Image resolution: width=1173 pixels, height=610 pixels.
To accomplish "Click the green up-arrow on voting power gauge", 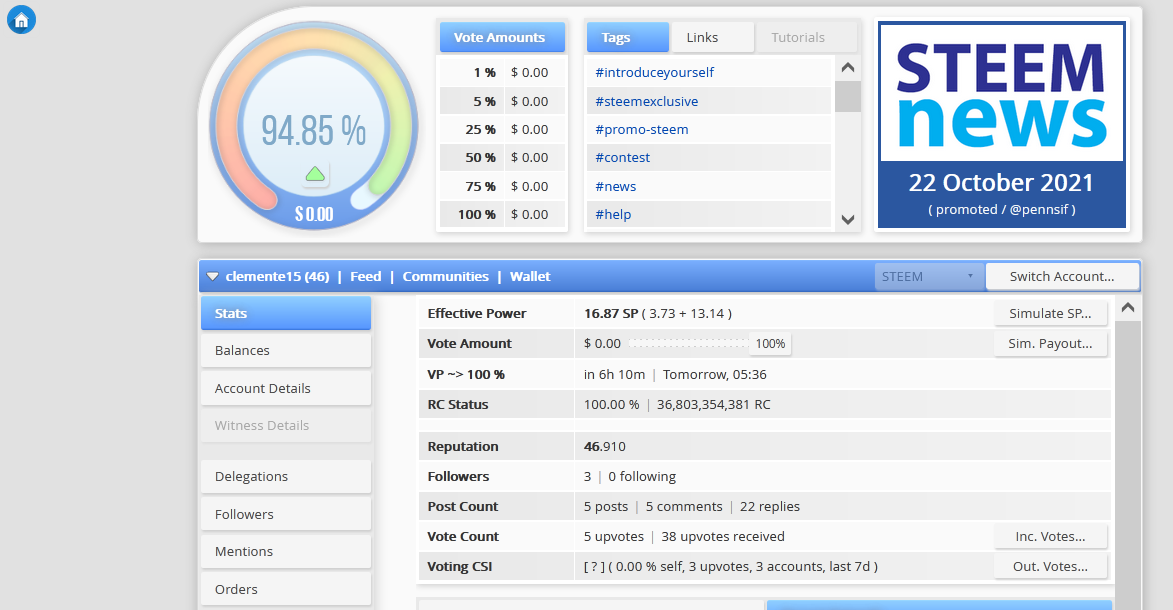I will [x=315, y=174].
